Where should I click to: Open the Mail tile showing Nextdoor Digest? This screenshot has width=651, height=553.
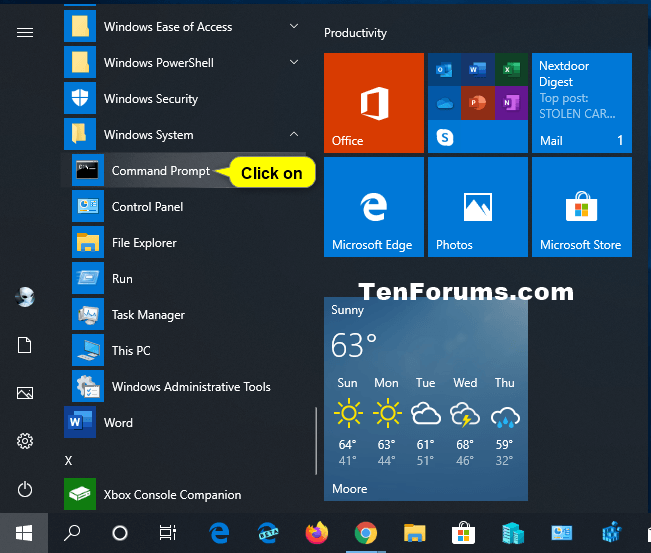click(x=582, y=103)
